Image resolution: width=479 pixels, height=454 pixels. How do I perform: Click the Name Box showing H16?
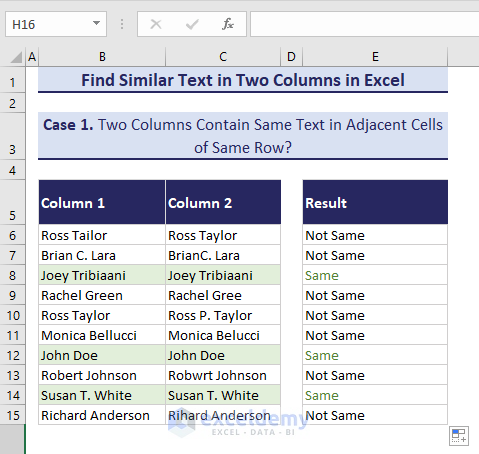[56, 24]
